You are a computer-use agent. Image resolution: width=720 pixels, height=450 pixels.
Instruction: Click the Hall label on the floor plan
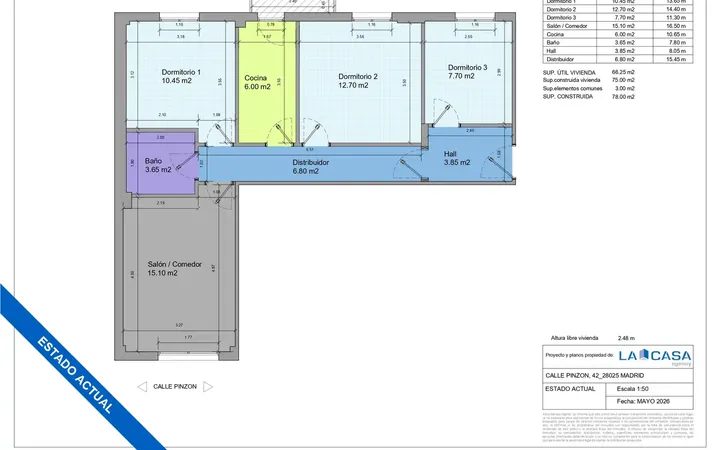click(450, 154)
